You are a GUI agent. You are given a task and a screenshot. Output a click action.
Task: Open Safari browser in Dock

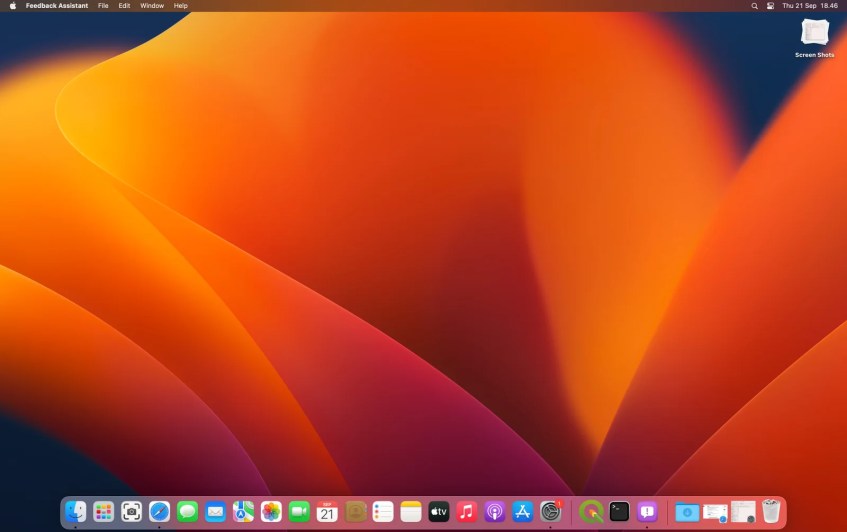[x=159, y=511]
